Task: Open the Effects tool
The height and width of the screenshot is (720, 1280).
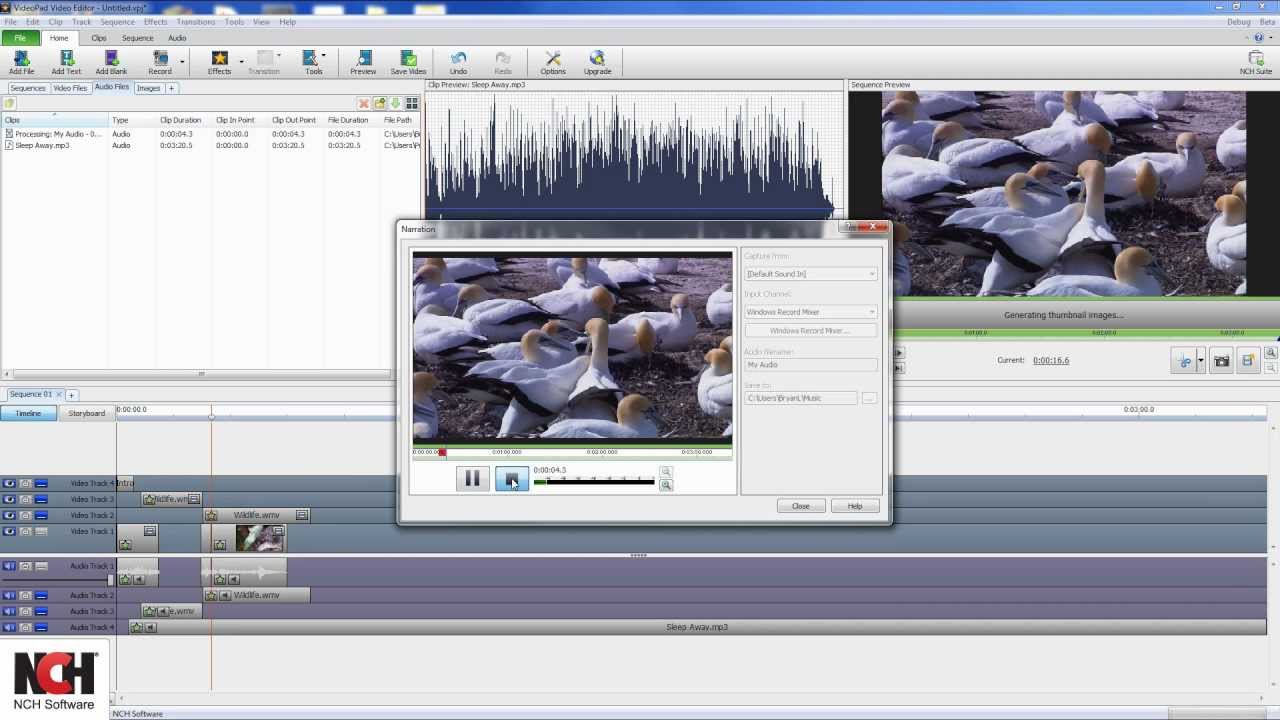Action: pyautogui.click(x=219, y=63)
